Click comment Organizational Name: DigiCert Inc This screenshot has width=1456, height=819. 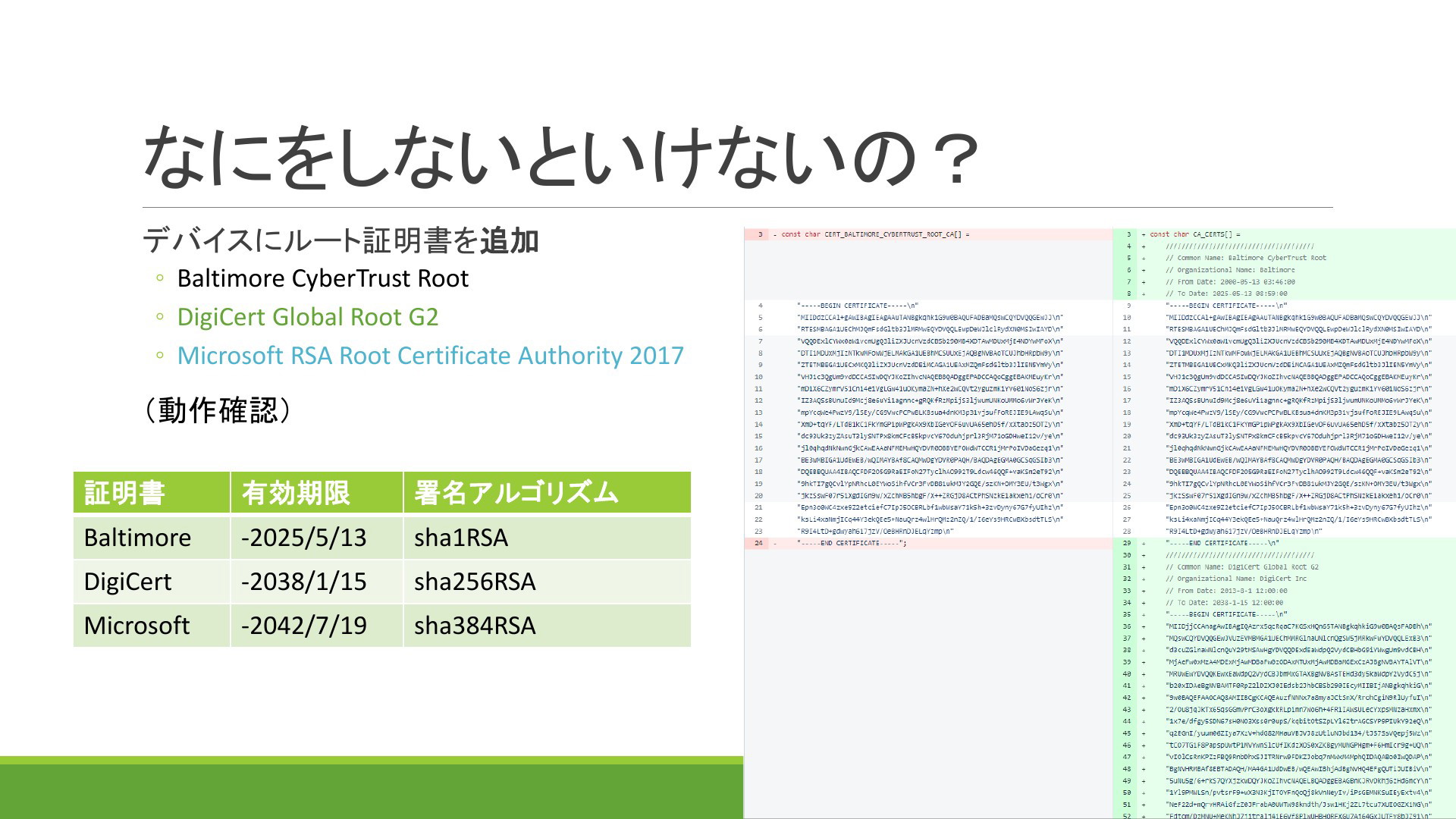click(1236, 579)
